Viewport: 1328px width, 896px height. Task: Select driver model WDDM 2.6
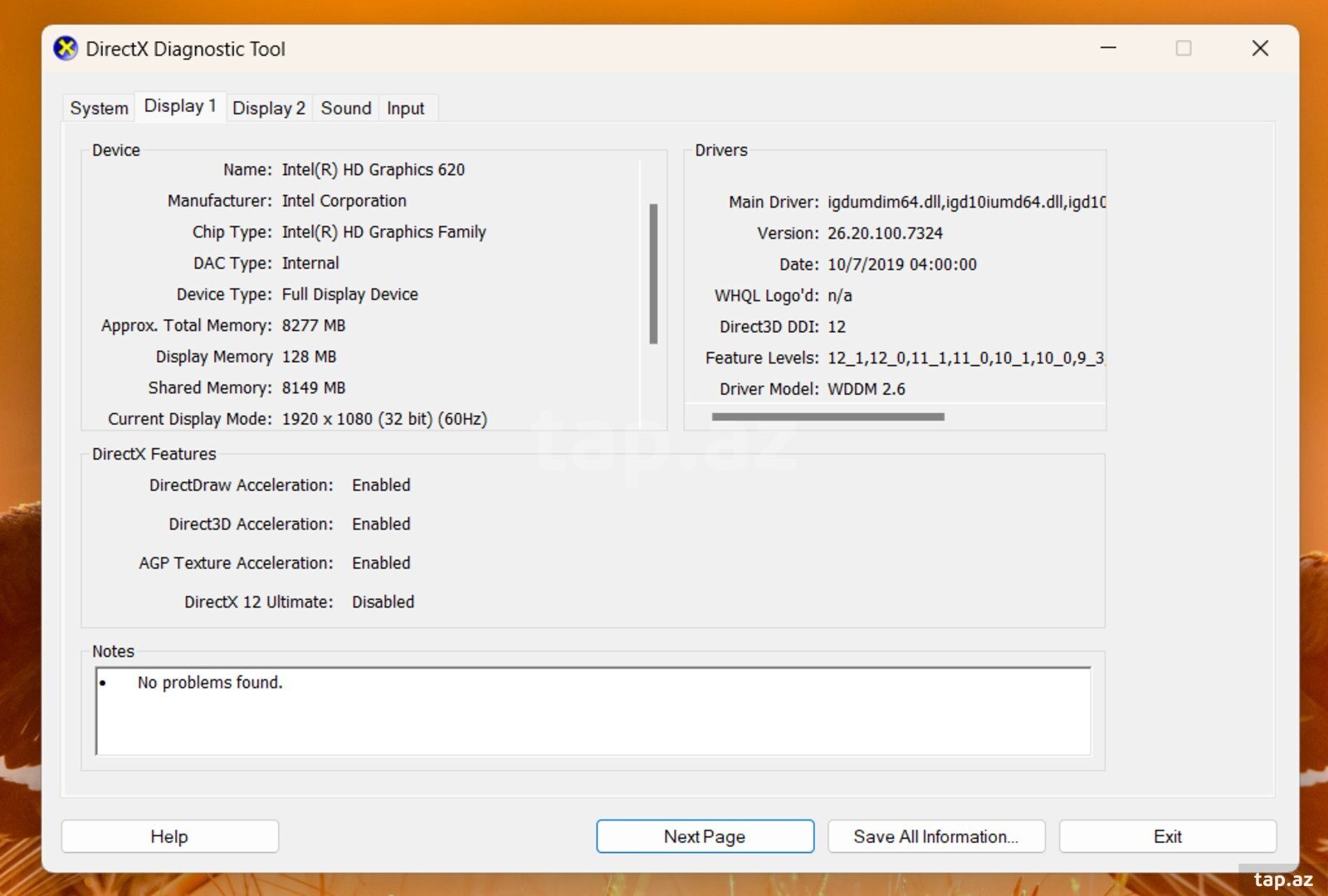pyautogui.click(x=867, y=389)
